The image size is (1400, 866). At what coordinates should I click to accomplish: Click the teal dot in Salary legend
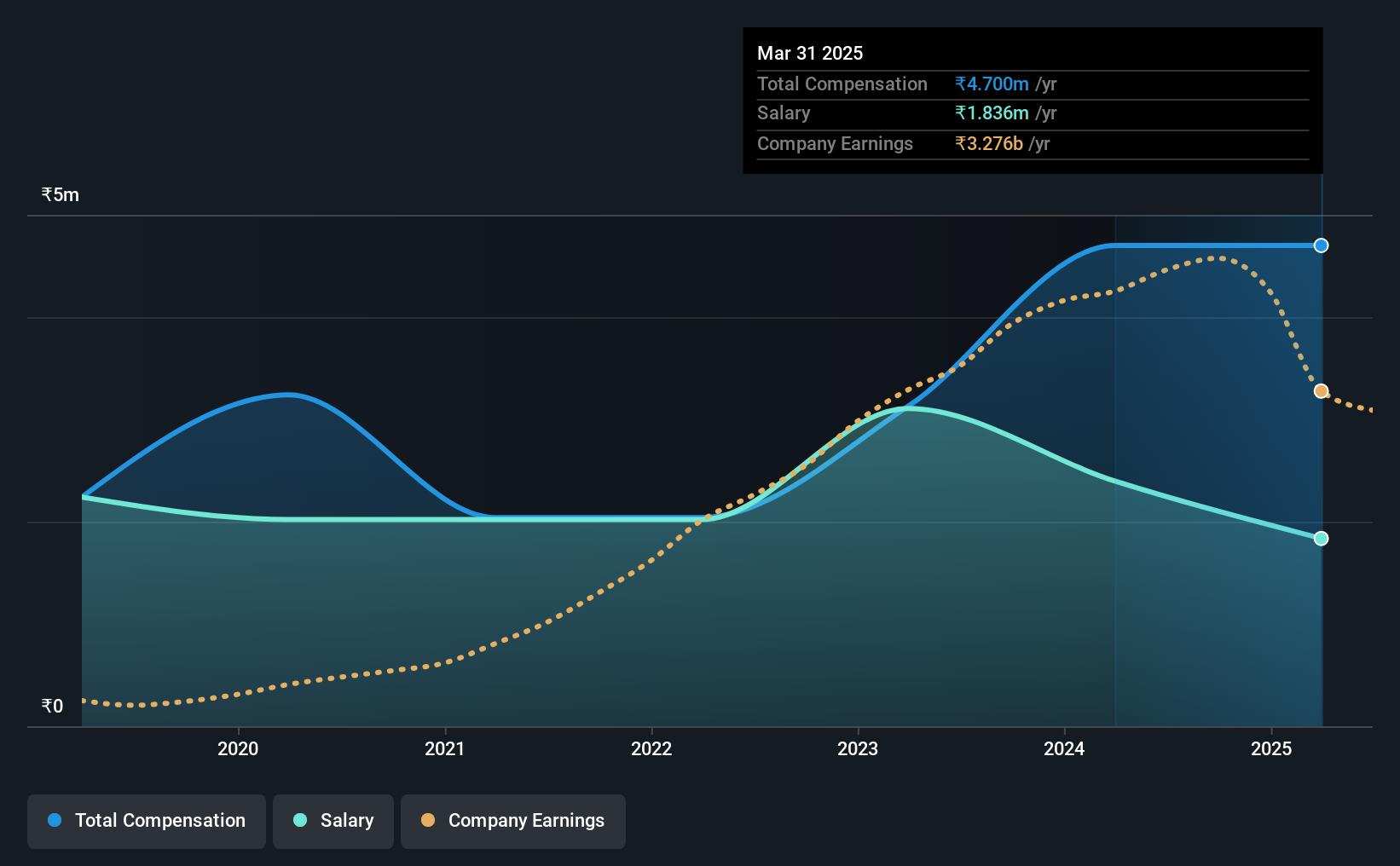(x=300, y=820)
